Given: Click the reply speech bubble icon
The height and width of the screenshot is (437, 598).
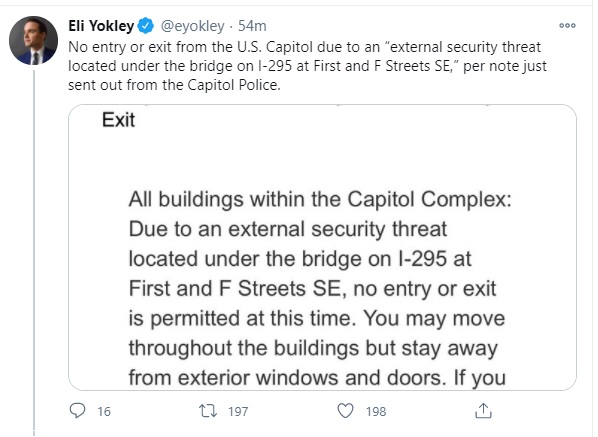Looking at the screenshot, I should coord(77,411).
